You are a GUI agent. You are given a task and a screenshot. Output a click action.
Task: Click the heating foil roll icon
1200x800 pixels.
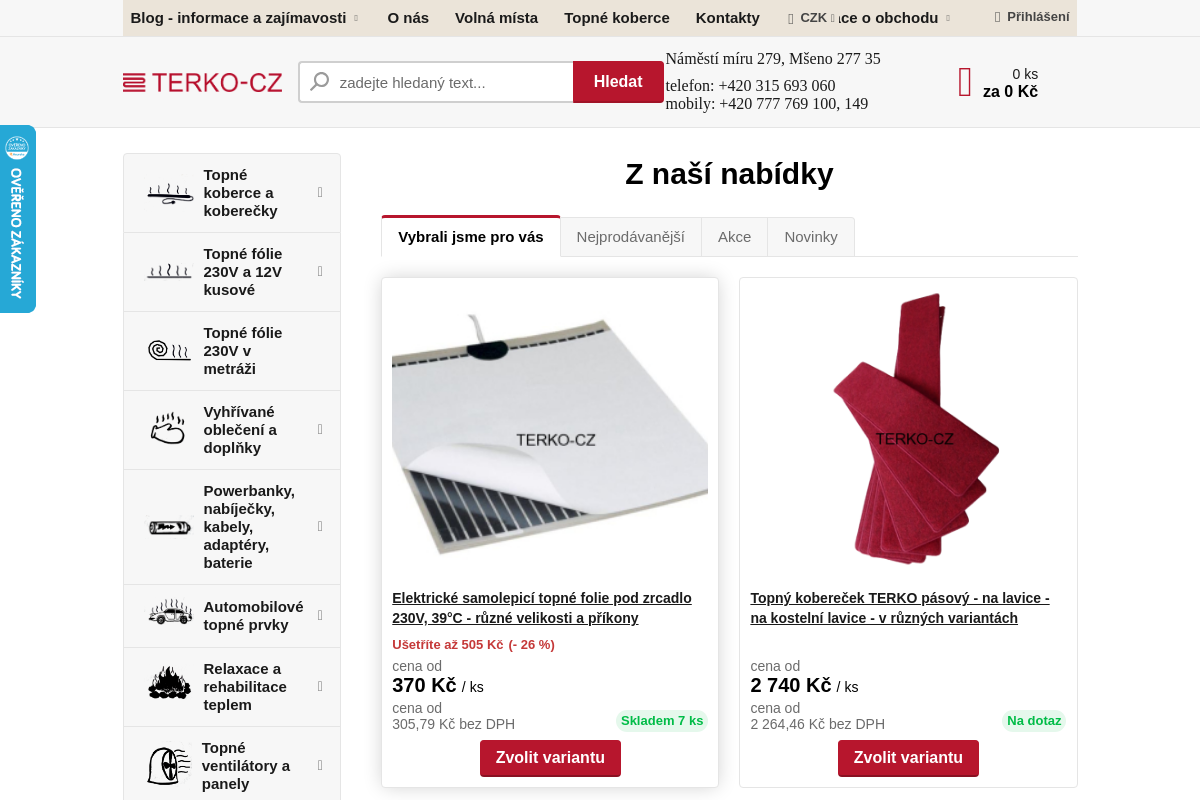click(169, 351)
